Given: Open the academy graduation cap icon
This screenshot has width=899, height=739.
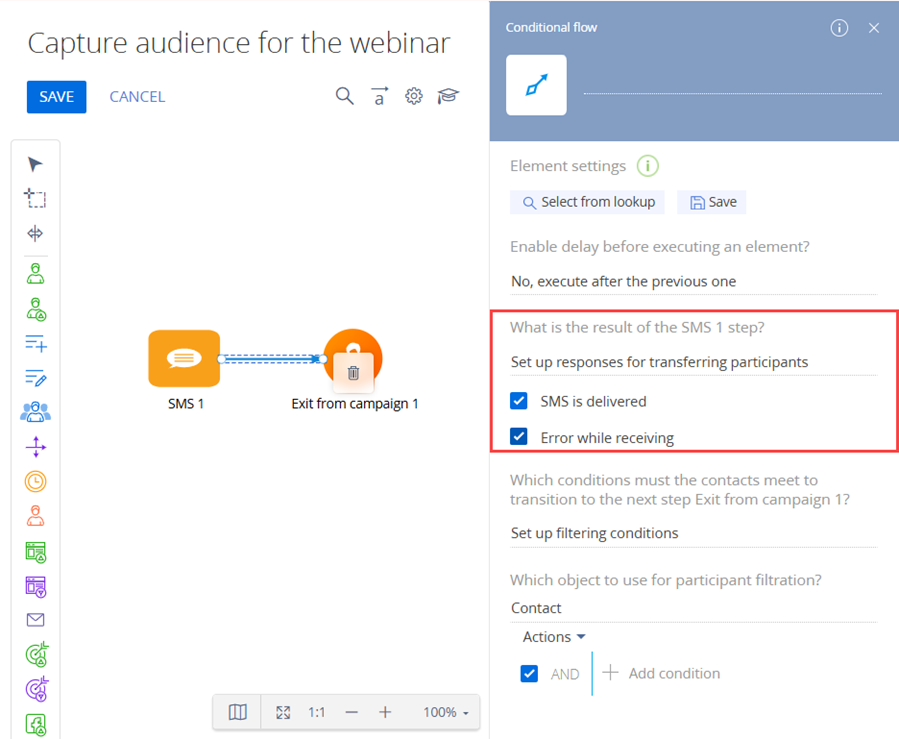Looking at the screenshot, I should click(x=448, y=96).
